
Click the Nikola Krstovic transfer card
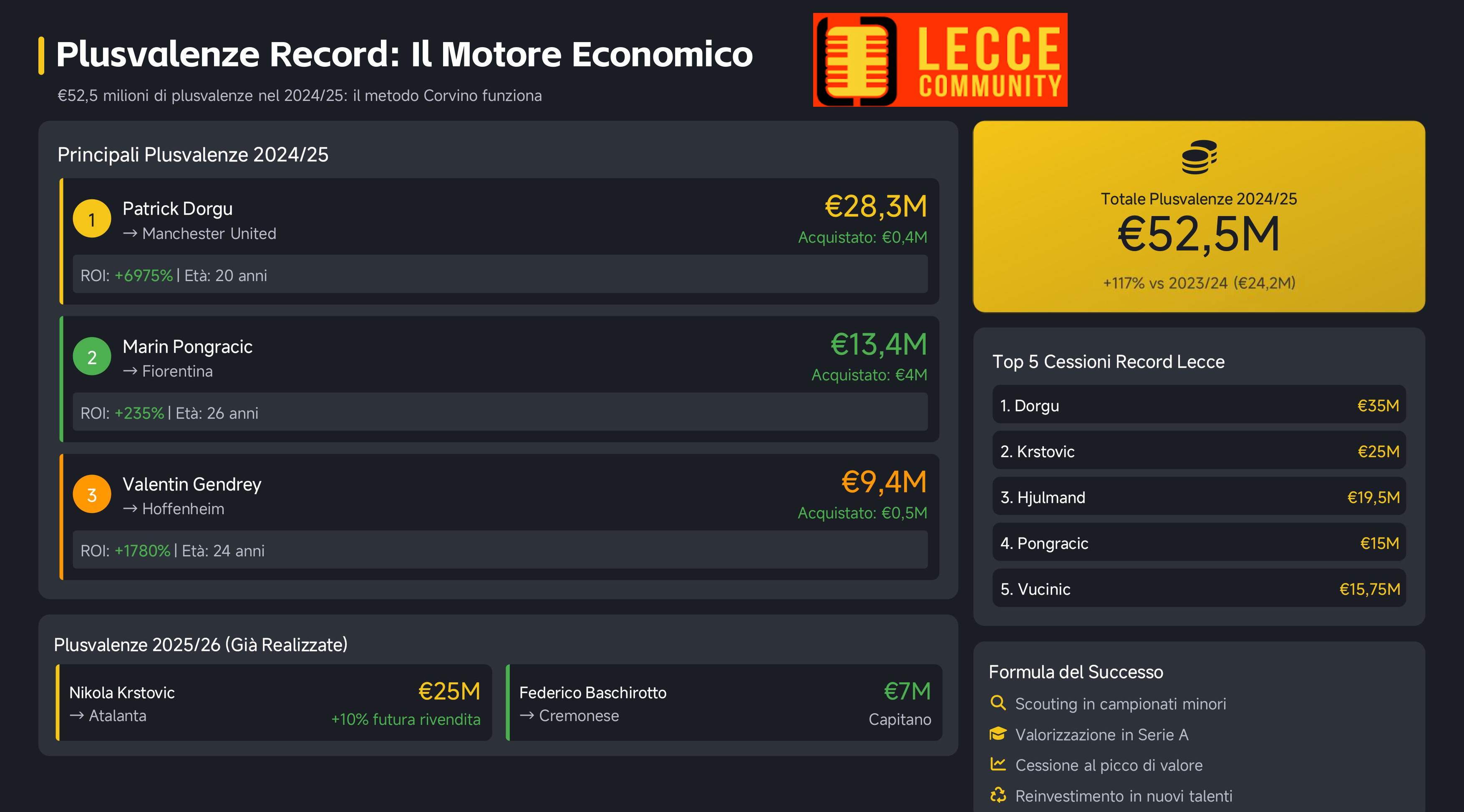274,703
